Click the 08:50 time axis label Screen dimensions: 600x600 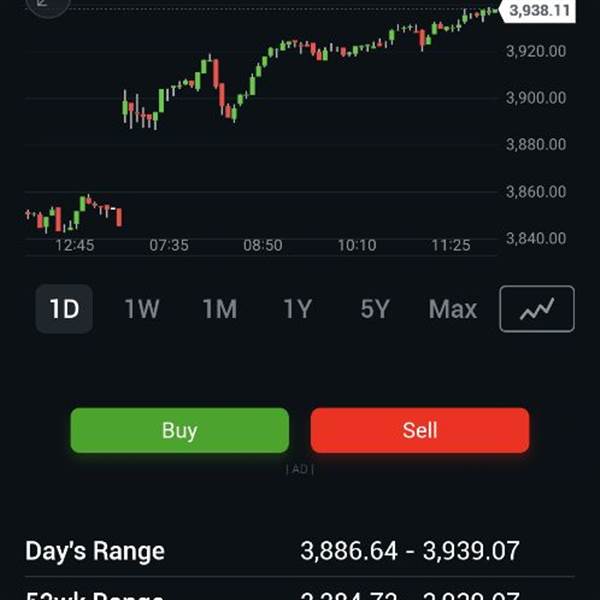(x=263, y=245)
